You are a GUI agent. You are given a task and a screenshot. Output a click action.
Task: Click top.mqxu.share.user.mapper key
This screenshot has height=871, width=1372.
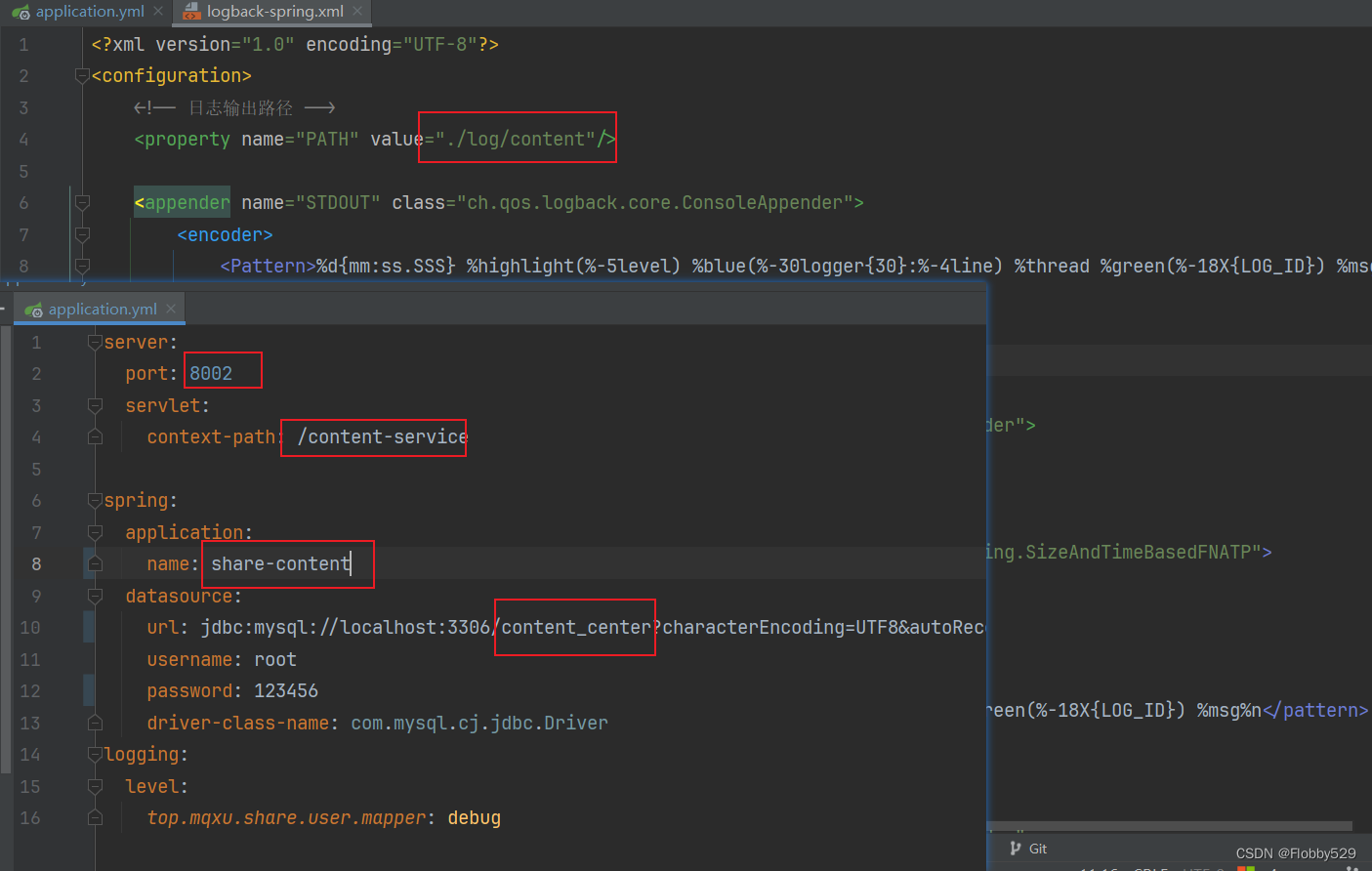[x=286, y=818]
